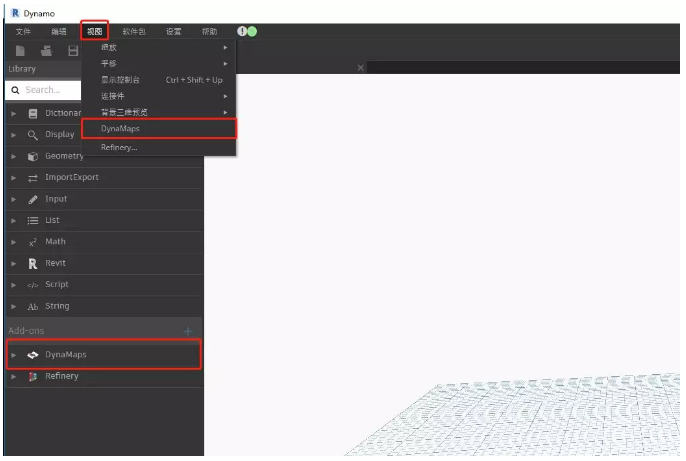
Task: Expand the Script library category
Action: (14, 285)
